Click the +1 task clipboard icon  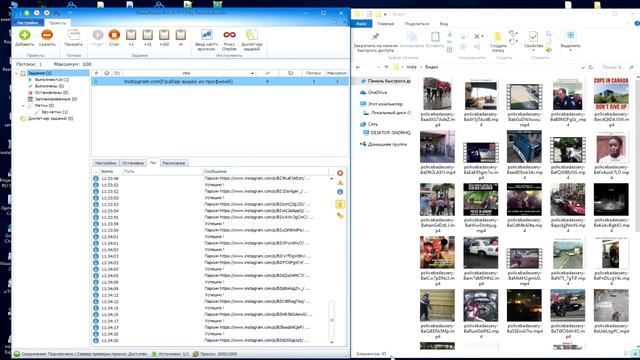tap(131, 35)
